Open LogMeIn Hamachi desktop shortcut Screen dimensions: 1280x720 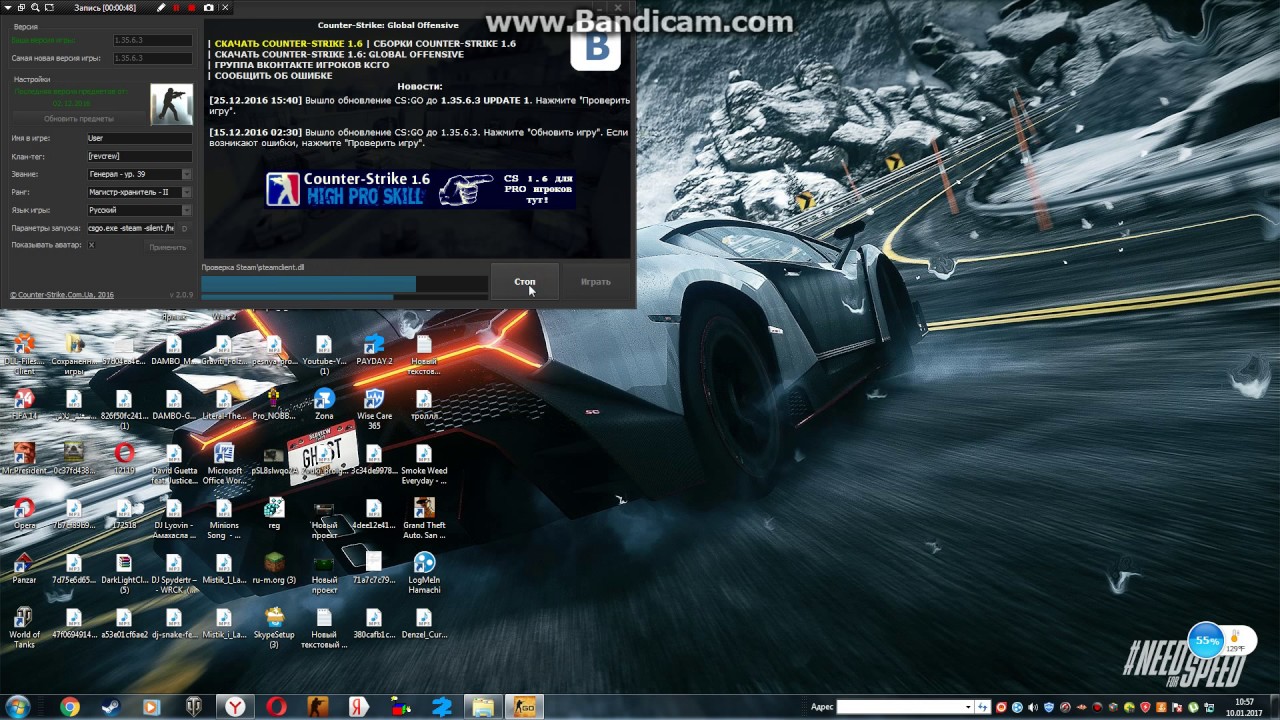[x=424, y=574]
